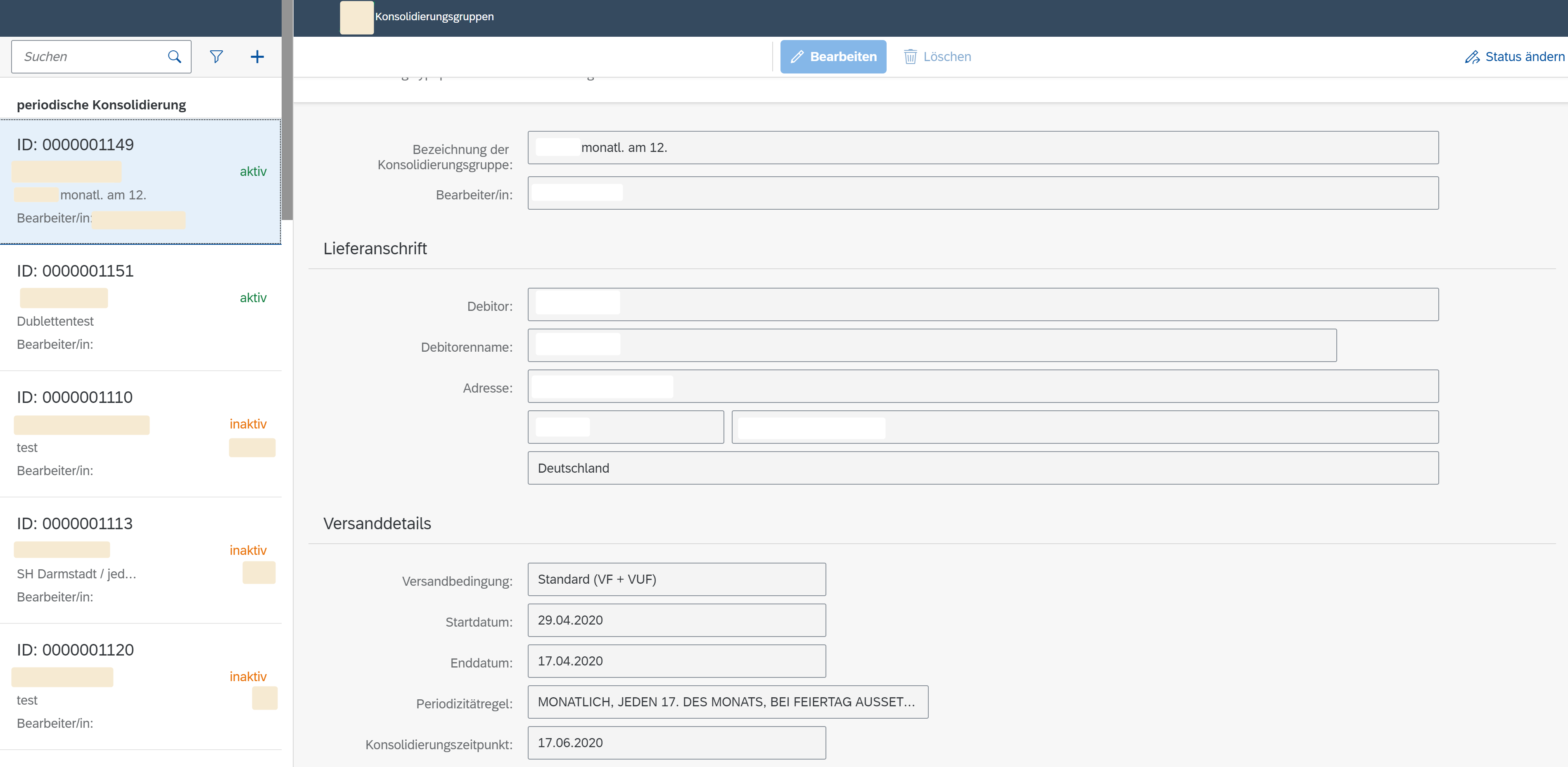Select list item ID: 0000001120
This screenshot has width=1568, height=767.
tap(140, 687)
